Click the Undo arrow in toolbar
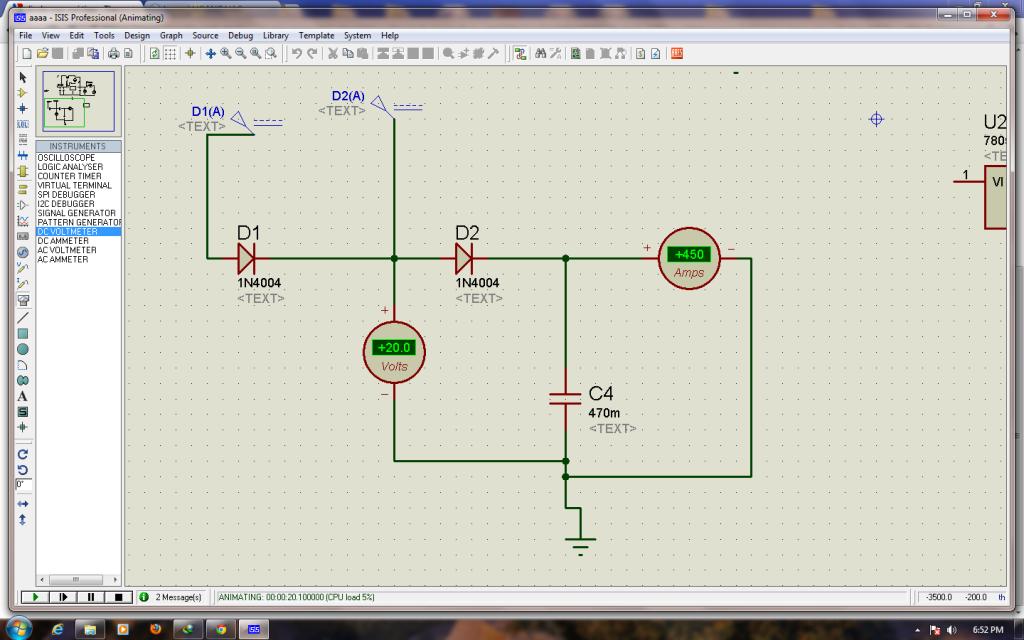 pyautogui.click(x=297, y=53)
